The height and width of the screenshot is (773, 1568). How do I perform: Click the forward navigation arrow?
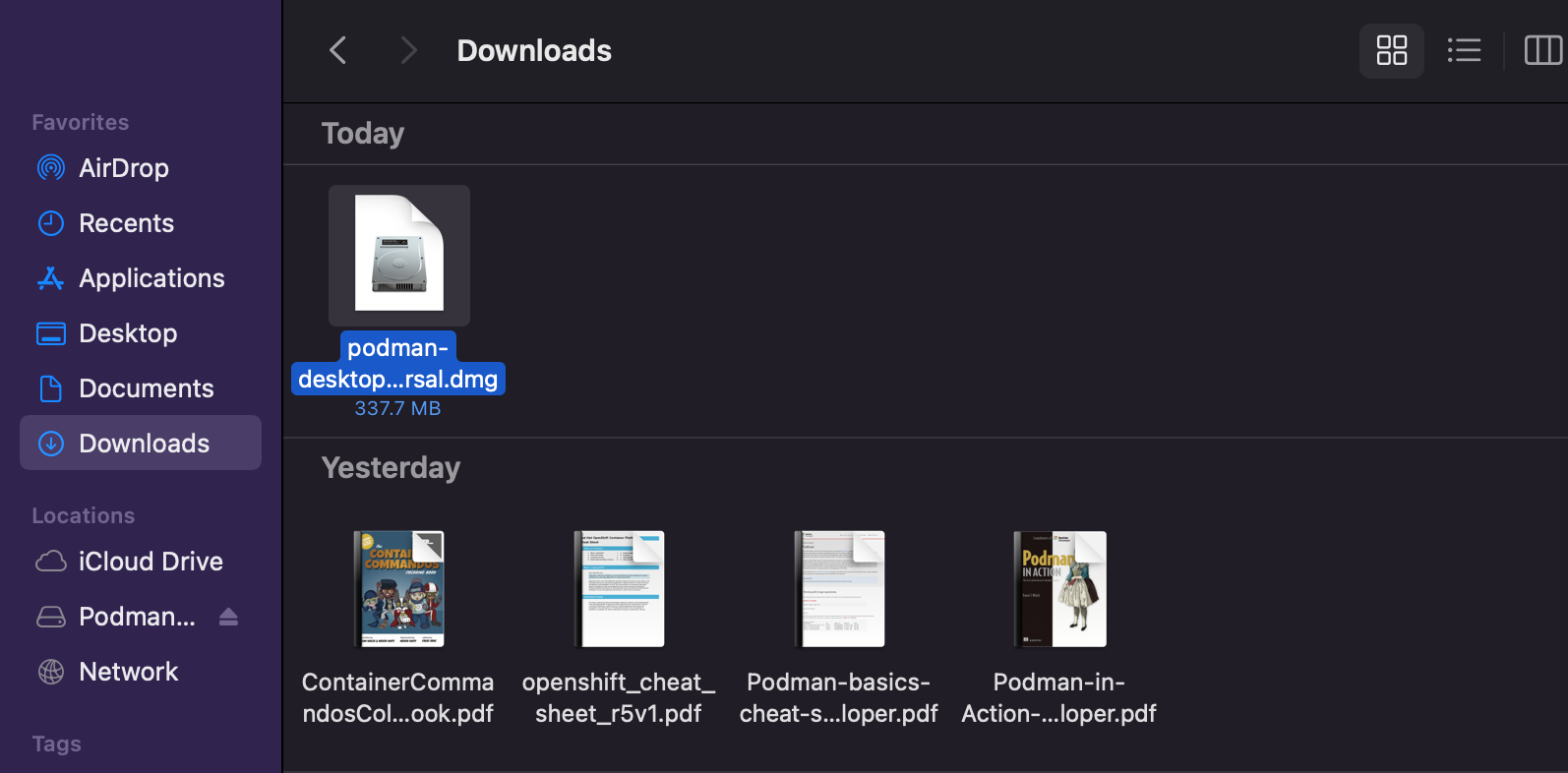pyautogui.click(x=408, y=50)
